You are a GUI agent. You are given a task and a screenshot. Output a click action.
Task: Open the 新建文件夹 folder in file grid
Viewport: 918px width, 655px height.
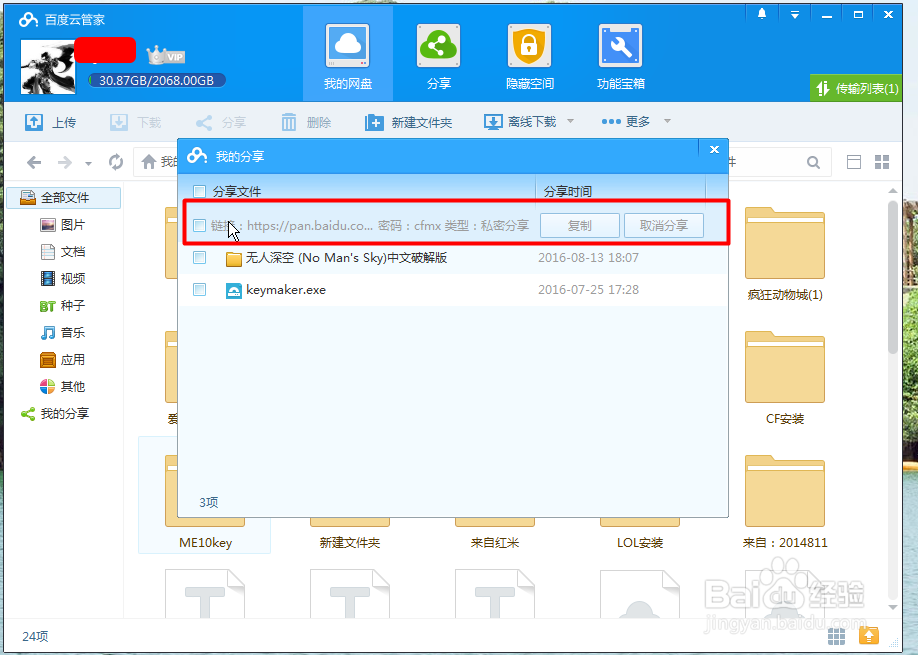(350, 534)
